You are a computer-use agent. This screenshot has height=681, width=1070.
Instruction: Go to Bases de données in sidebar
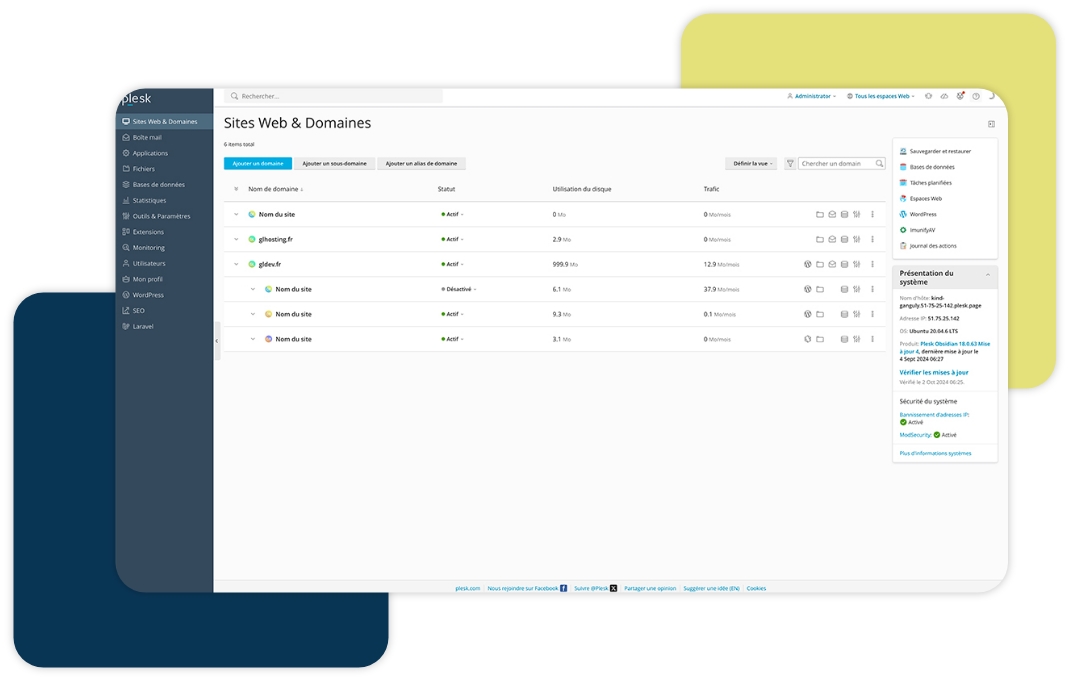pyautogui.click(x=158, y=185)
